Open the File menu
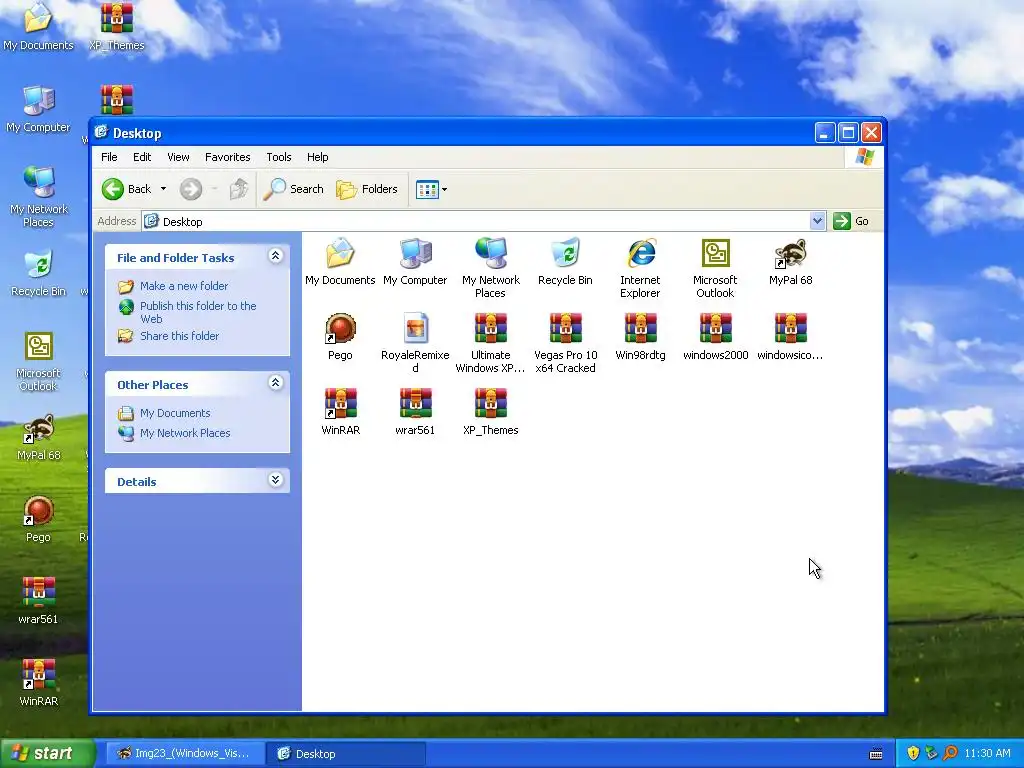 pos(109,157)
